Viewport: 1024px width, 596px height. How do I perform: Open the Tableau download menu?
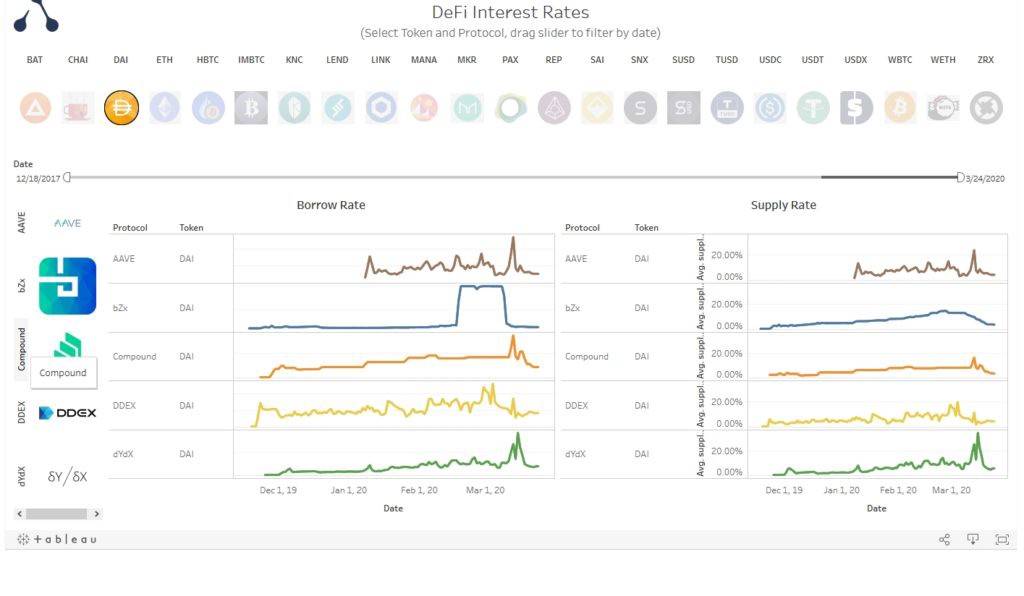pyautogui.click(x=973, y=539)
